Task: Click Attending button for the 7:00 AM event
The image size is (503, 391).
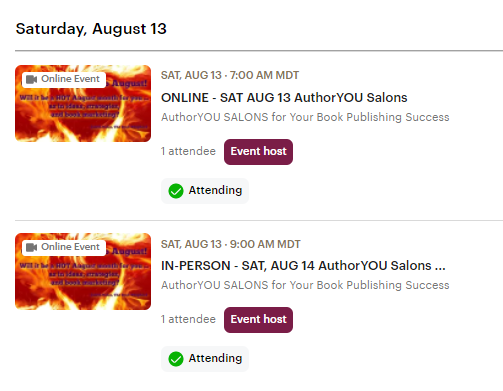Action: (205, 191)
